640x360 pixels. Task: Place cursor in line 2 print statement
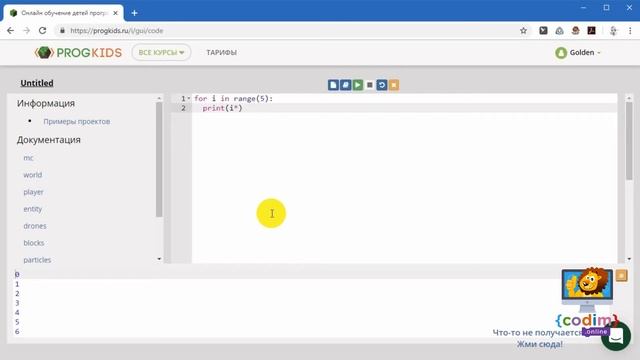(222, 108)
